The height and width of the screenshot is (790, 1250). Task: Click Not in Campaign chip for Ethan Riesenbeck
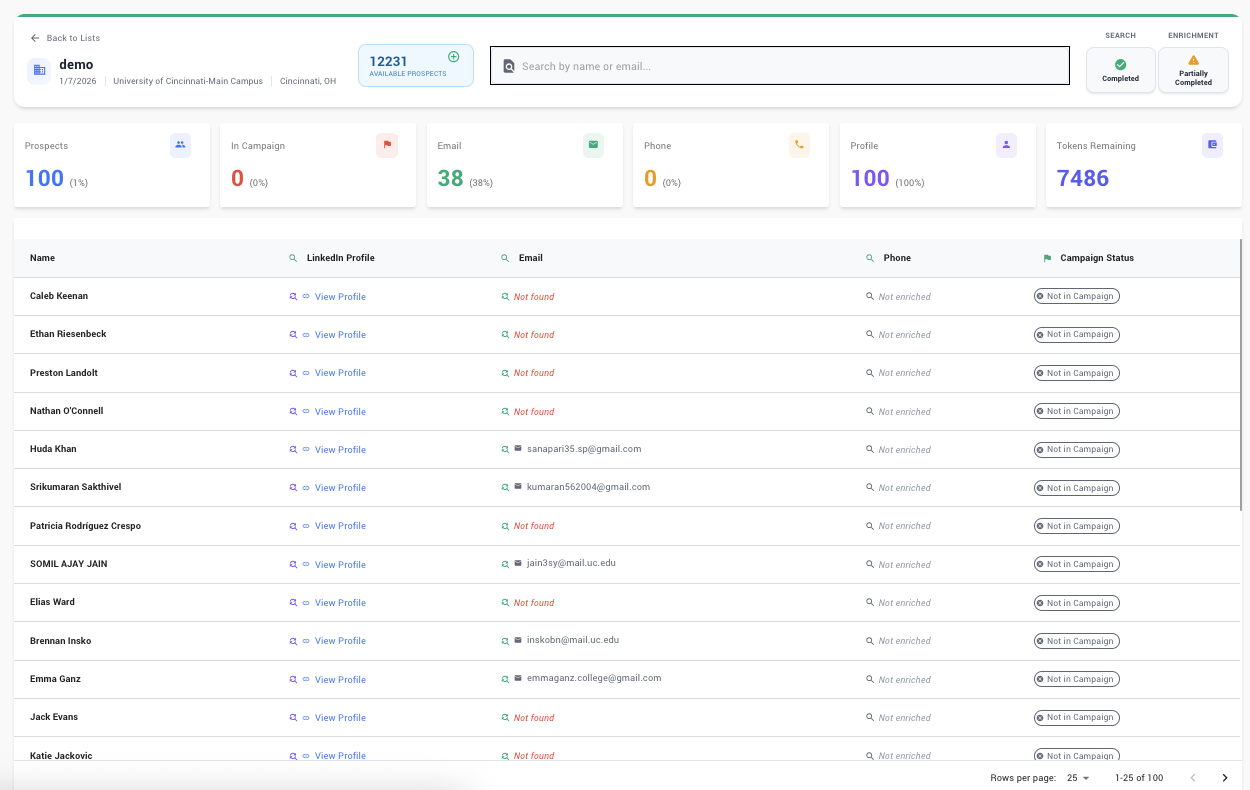(x=1077, y=335)
